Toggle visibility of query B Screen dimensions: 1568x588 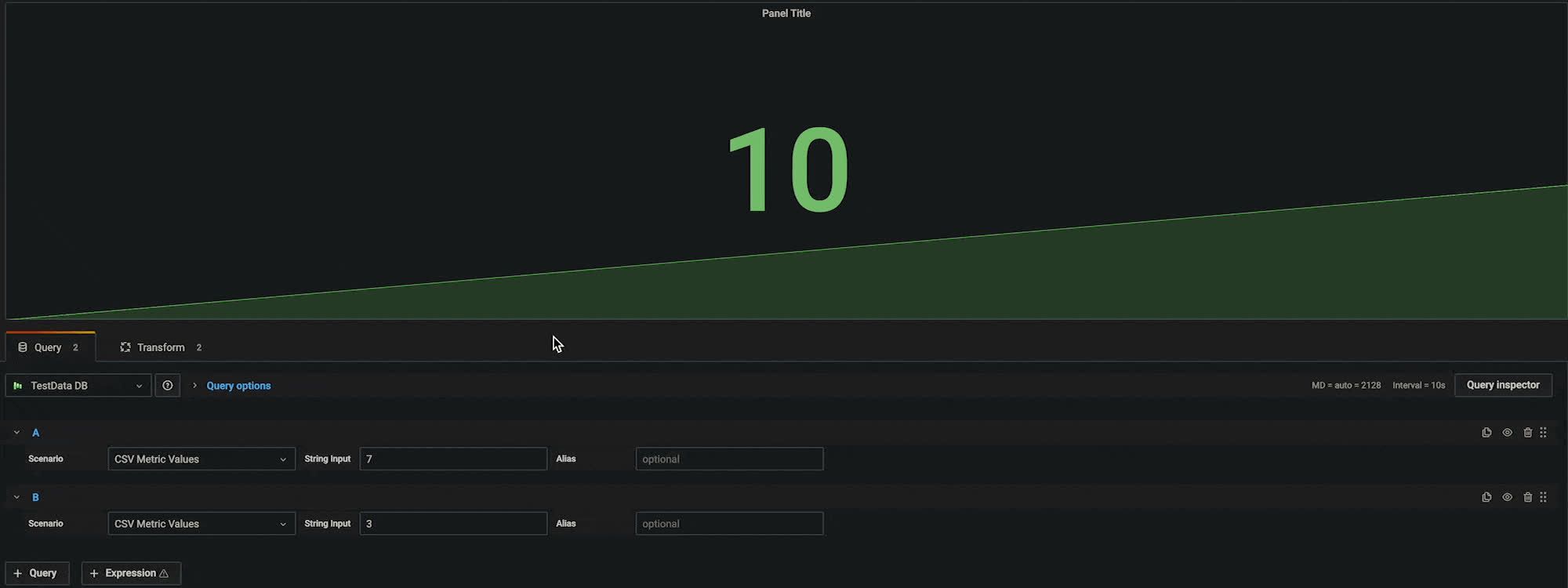pyautogui.click(x=1507, y=497)
